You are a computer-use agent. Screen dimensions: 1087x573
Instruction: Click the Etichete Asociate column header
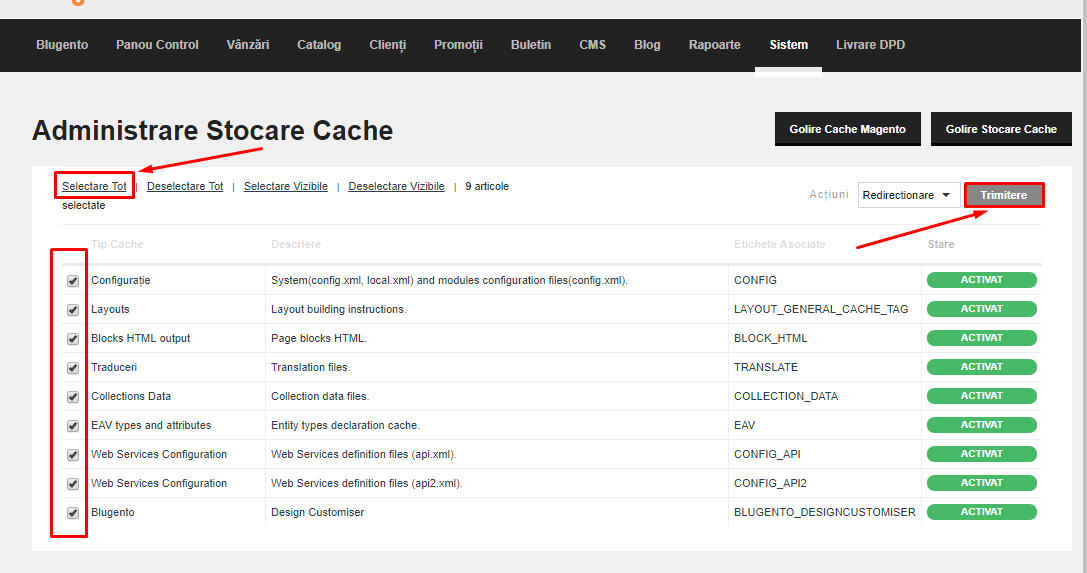coord(780,245)
